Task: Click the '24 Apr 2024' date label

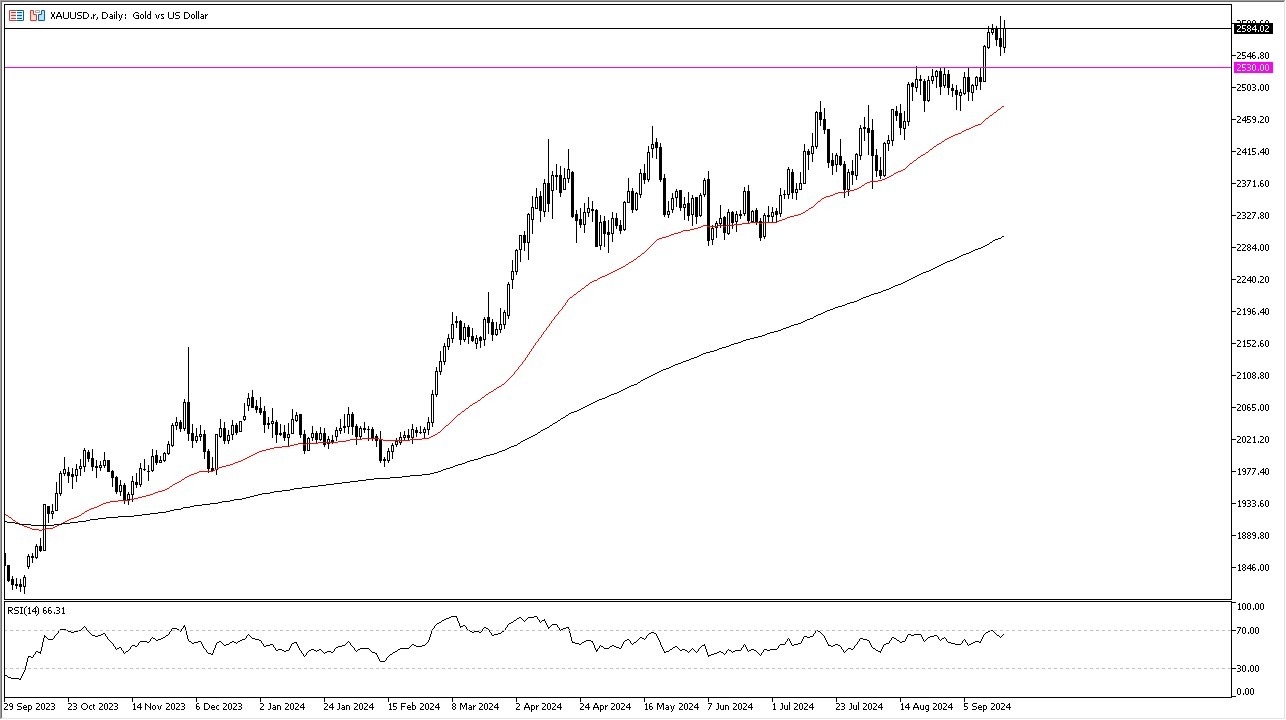Action: 606,706
